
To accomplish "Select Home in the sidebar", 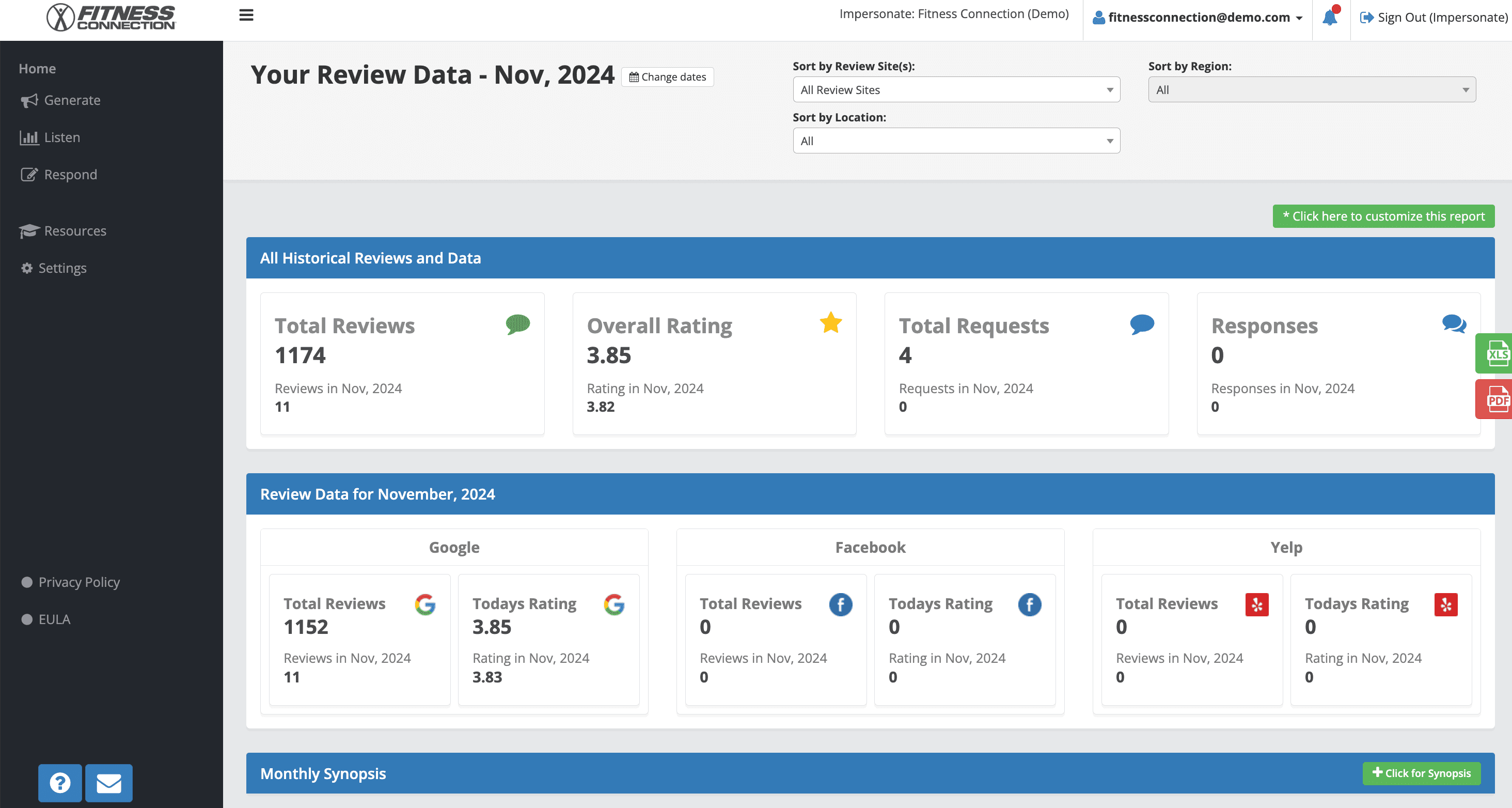I will (x=37, y=68).
